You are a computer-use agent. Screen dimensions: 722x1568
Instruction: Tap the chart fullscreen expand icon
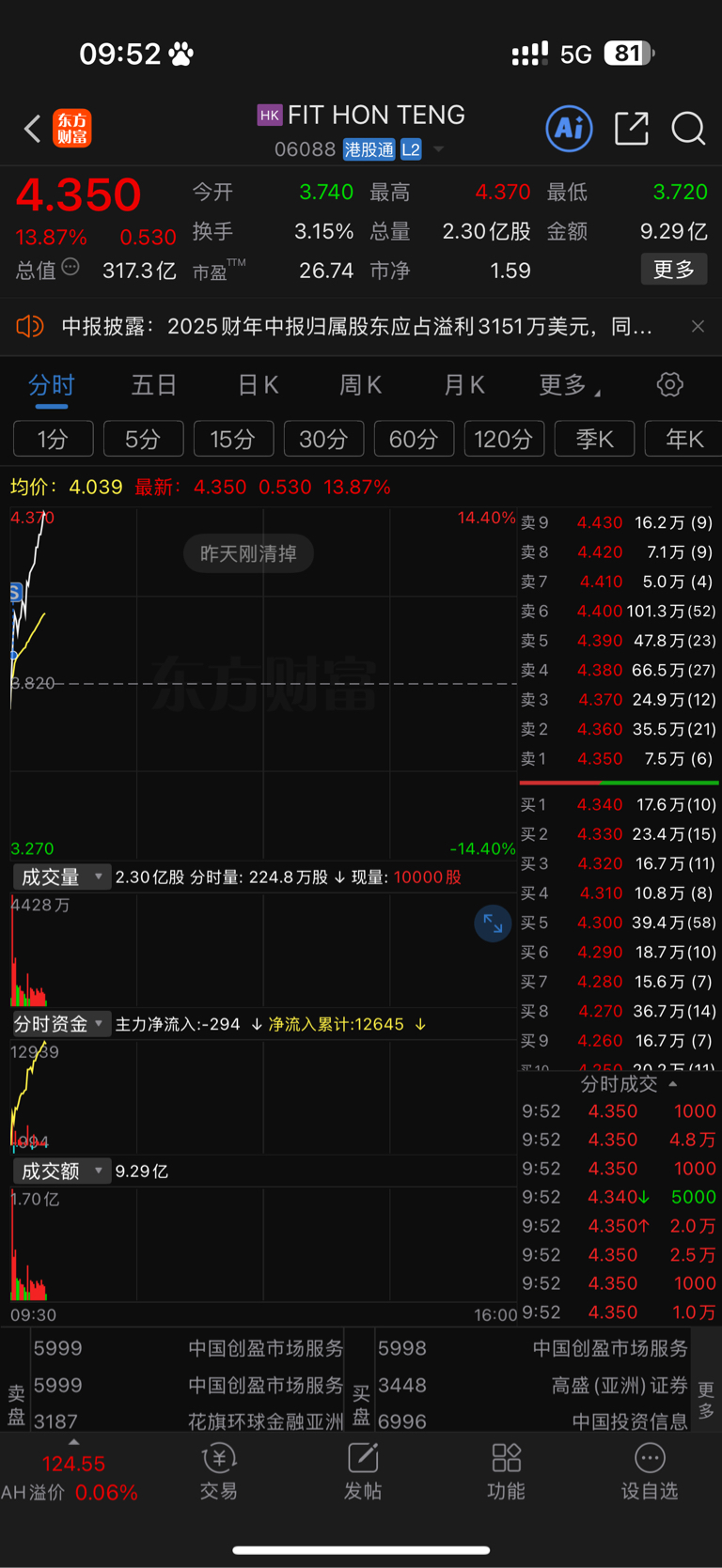[493, 924]
